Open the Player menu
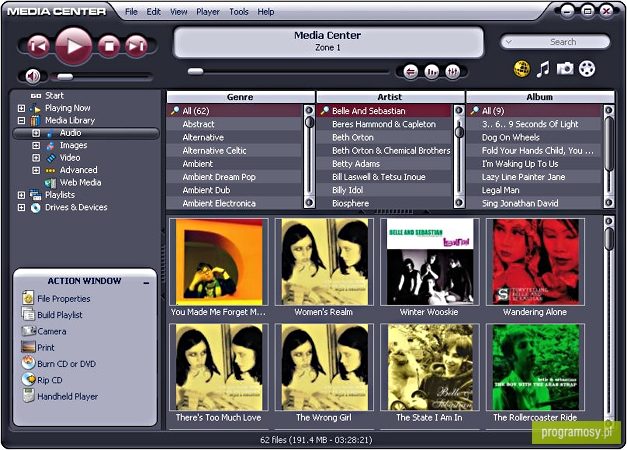This screenshot has width=627, height=450. [x=208, y=12]
